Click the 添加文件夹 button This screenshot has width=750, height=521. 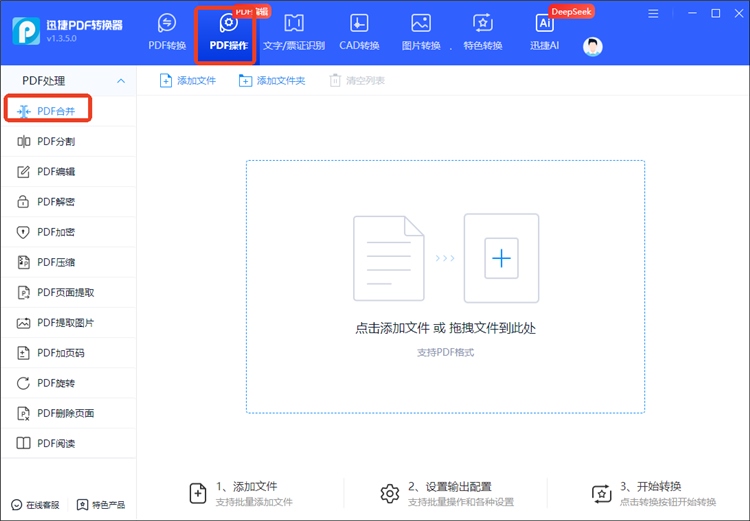click(272, 80)
